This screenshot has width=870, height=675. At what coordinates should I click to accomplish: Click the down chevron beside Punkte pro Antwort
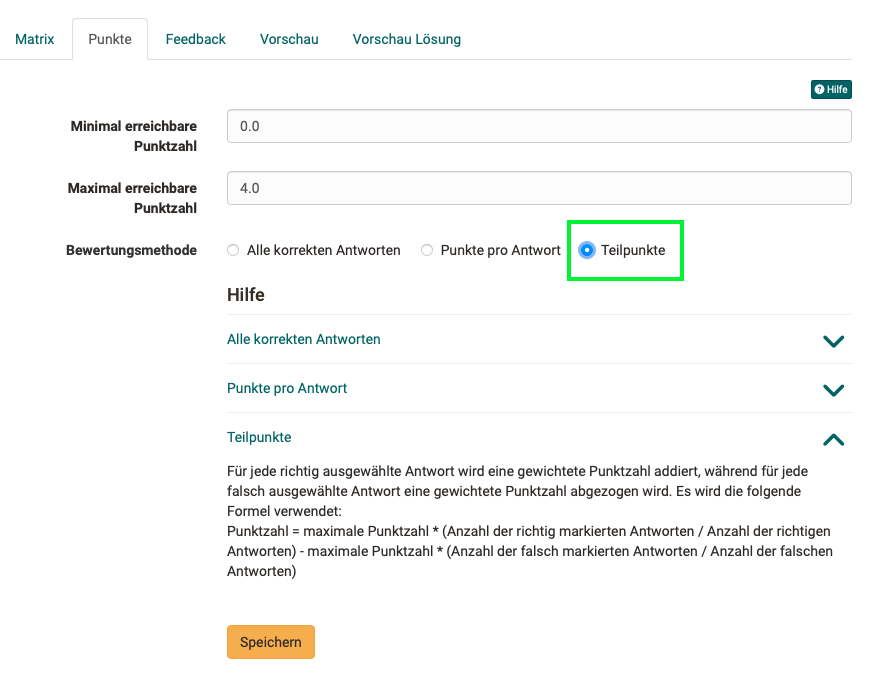pos(833,390)
